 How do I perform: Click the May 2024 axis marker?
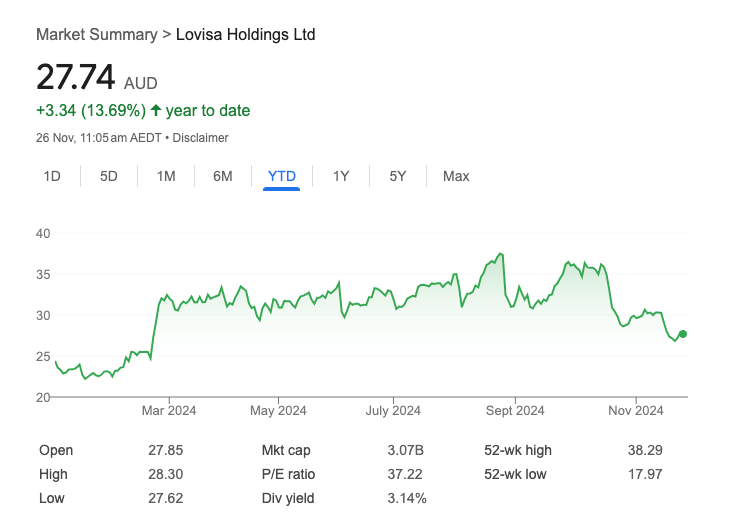pyautogui.click(x=278, y=410)
